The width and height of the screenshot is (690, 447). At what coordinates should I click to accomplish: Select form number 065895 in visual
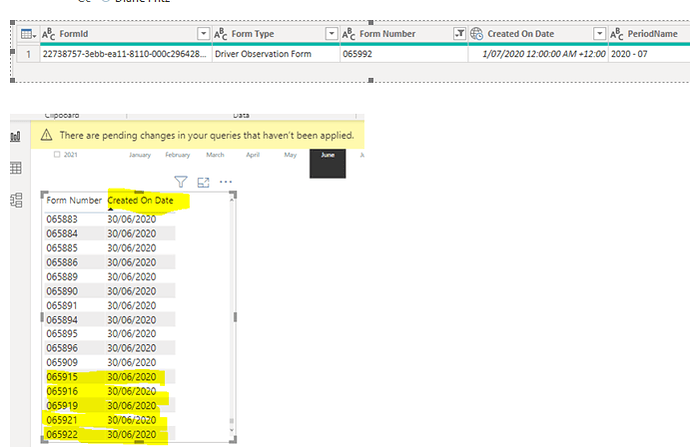62,333
